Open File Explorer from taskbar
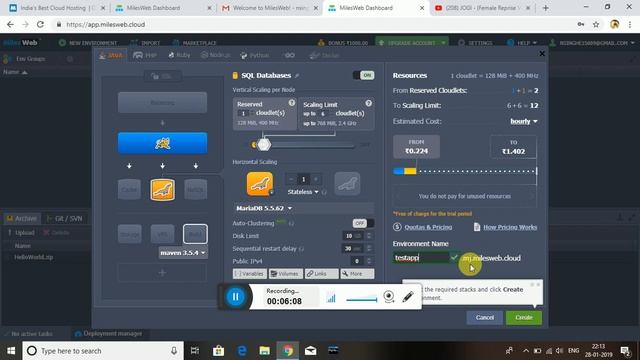Screen dimensions: 640x360 [264, 351]
